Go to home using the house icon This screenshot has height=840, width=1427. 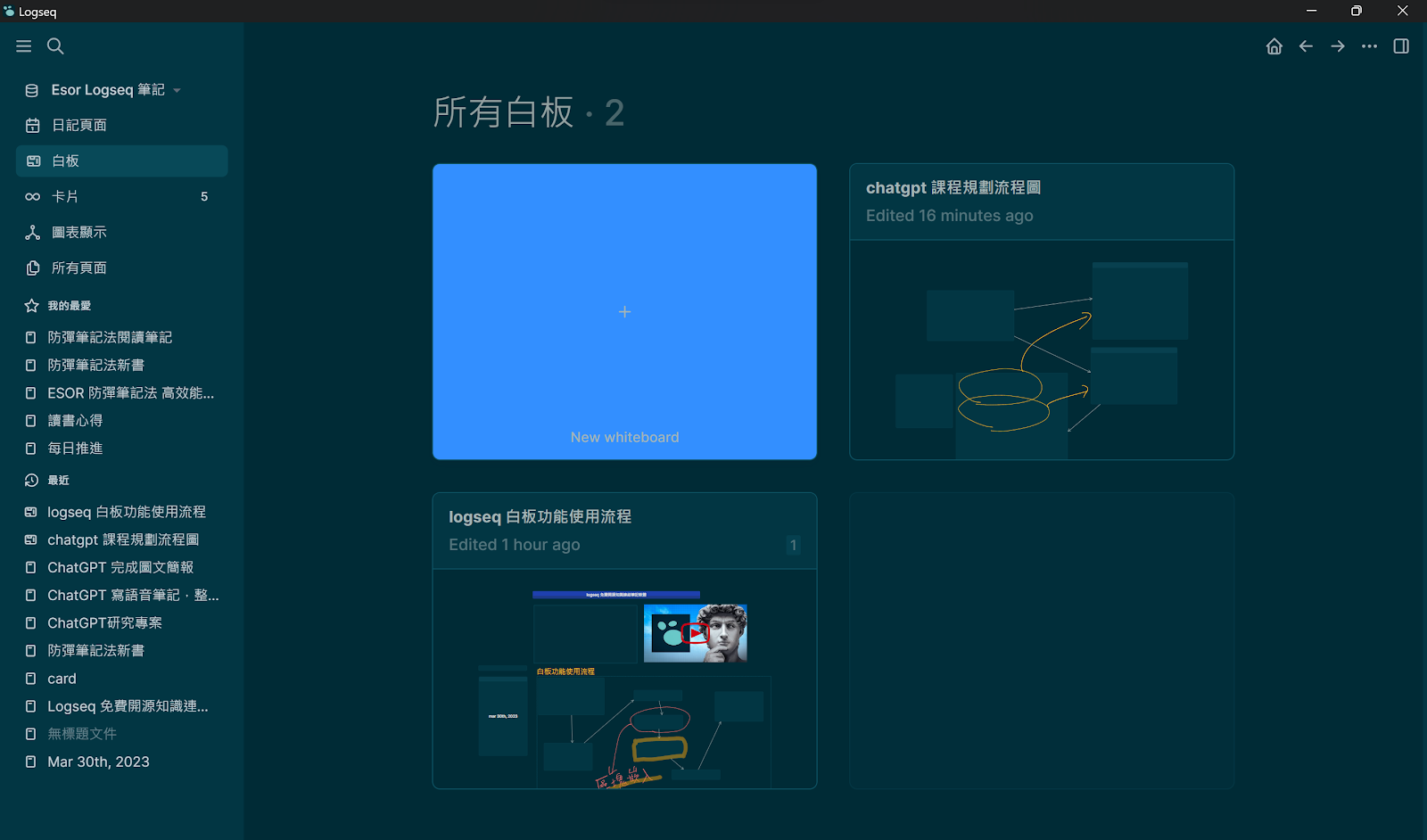click(x=1274, y=46)
